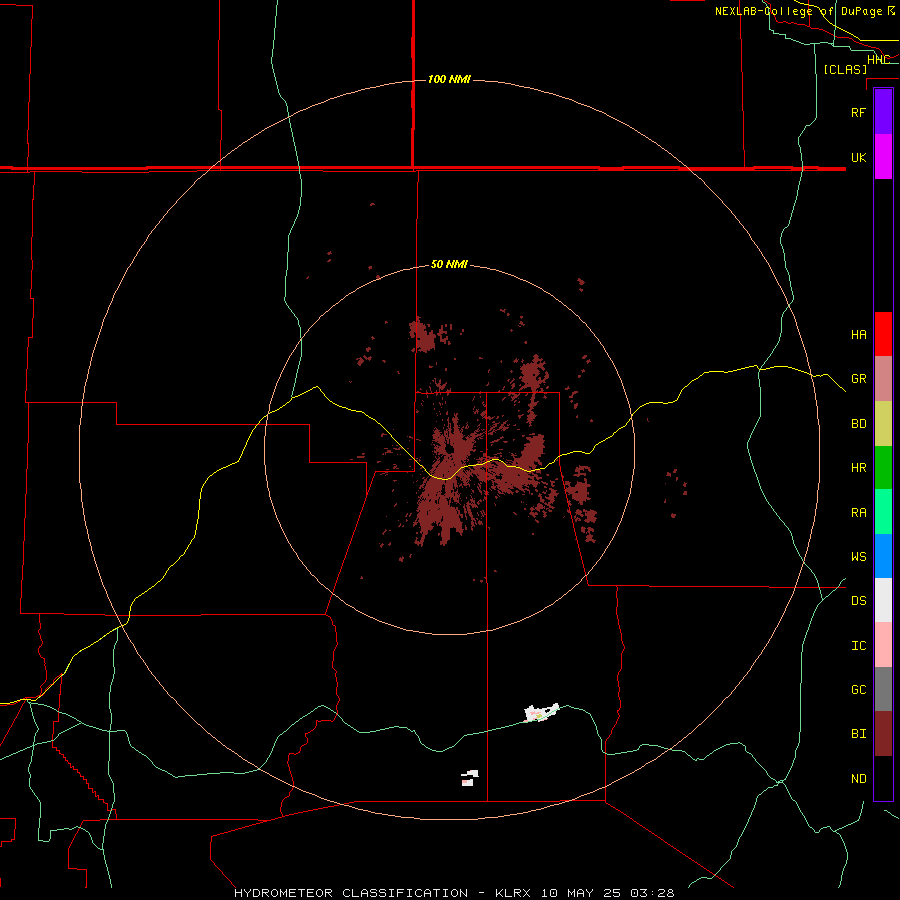Select the pinkish GR legend color swatch

(x=883, y=379)
